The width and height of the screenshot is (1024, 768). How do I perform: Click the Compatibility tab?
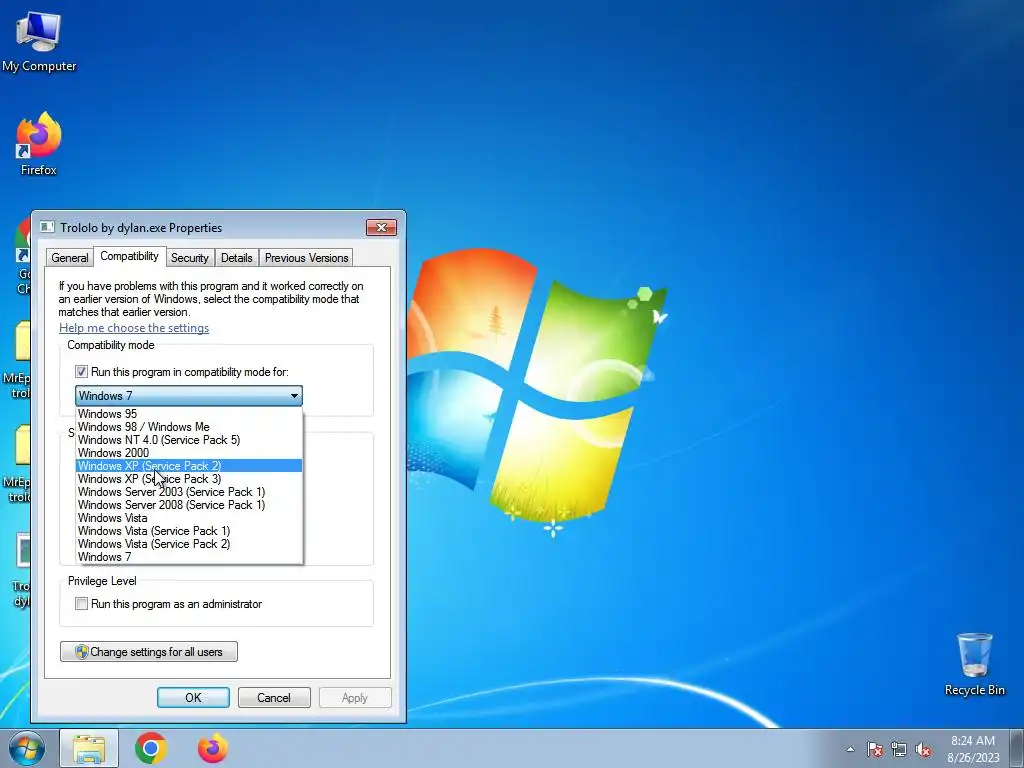pyautogui.click(x=129, y=256)
